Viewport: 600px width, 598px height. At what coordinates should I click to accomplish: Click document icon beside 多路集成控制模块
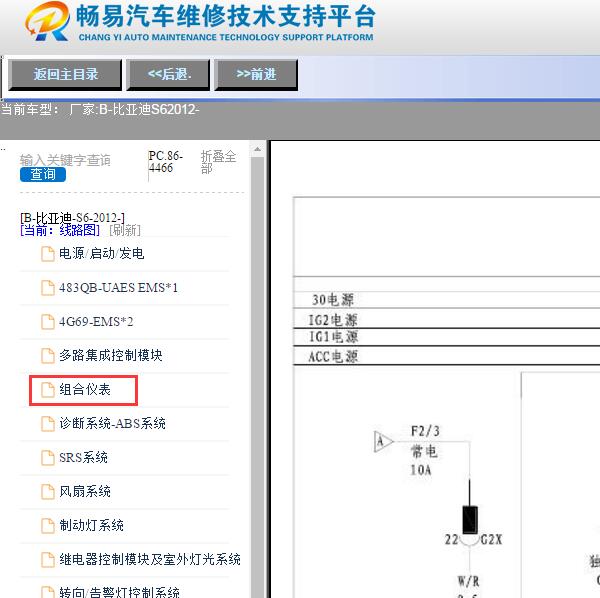[x=48, y=356]
